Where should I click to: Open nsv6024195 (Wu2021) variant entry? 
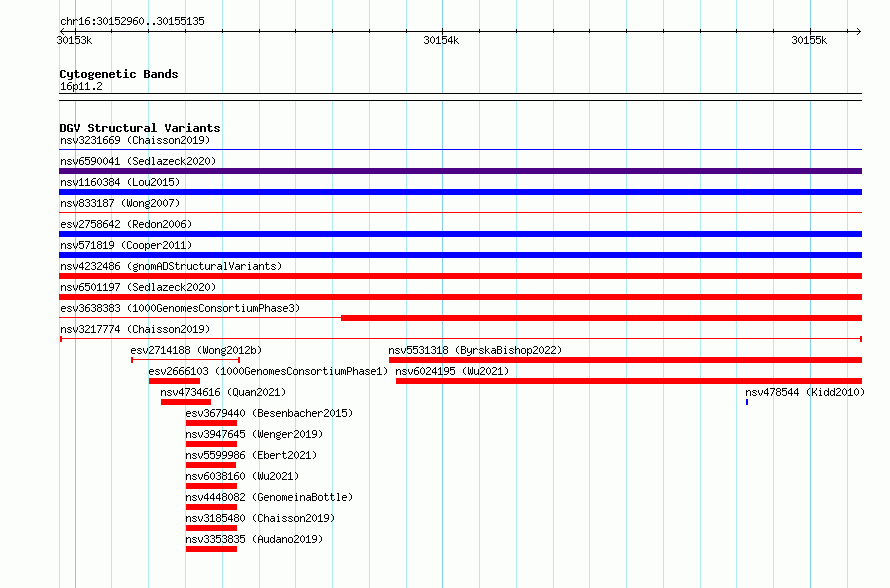click(x=452, y=371)
